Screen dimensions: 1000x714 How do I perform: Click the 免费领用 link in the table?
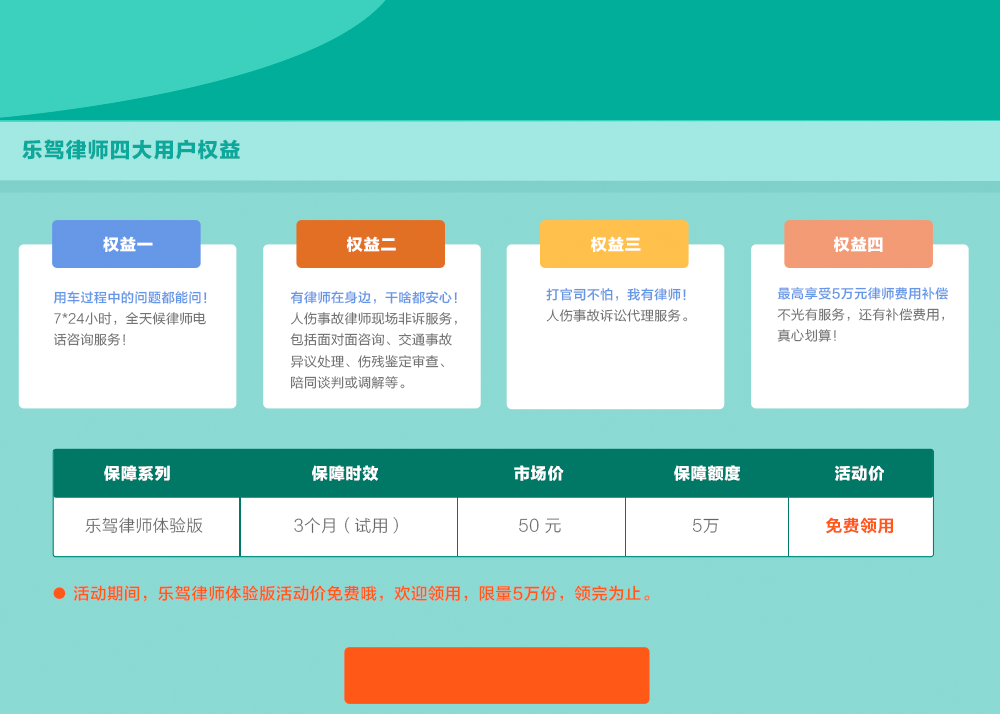click(859, 526)
